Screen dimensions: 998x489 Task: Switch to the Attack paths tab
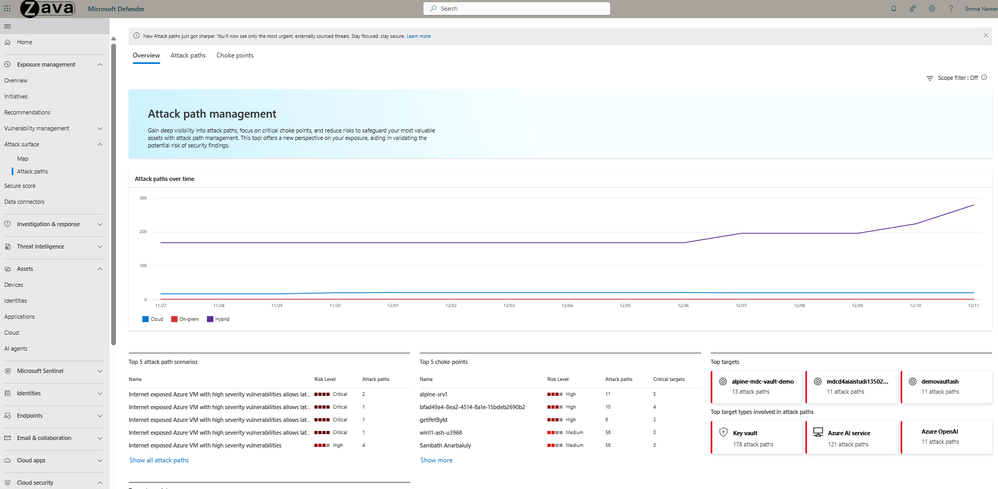click(188, 55)
